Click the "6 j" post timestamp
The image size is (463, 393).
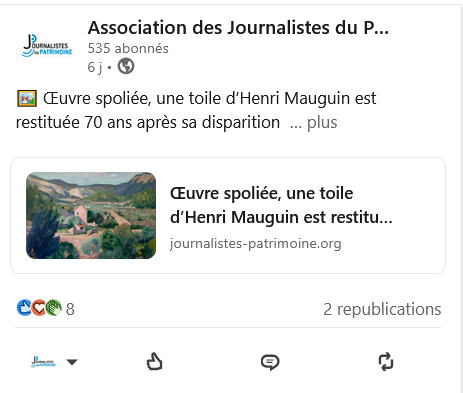coord(95,67)
